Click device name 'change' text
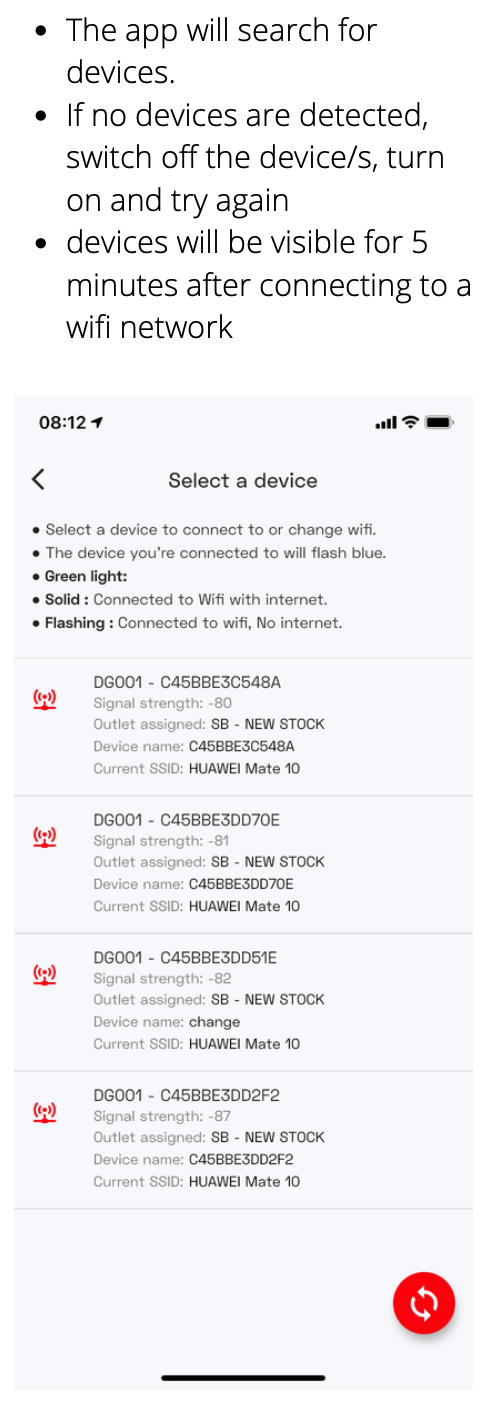The image size is (498, 1416). (x=214, y=1022)
